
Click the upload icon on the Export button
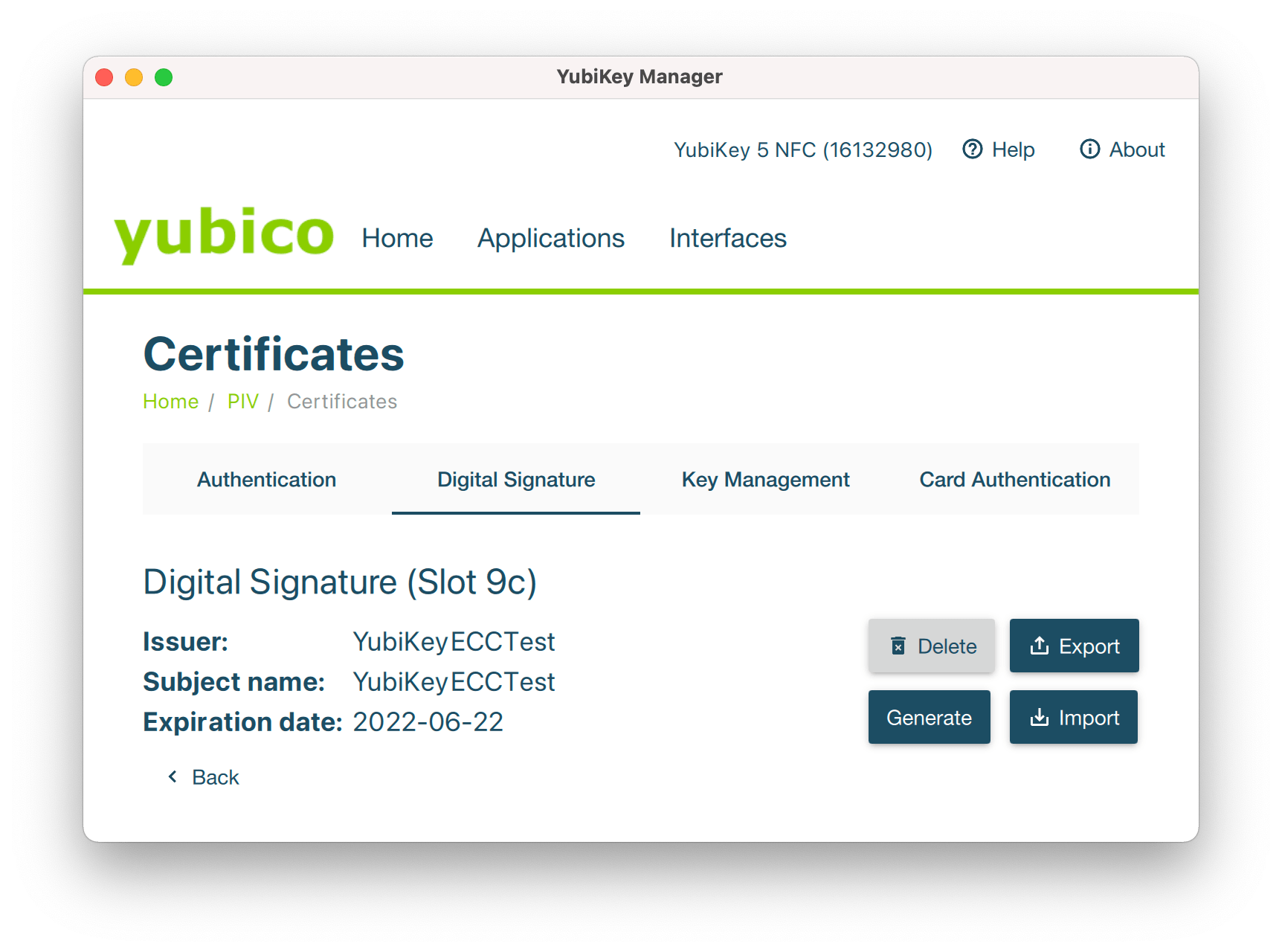[x=1040, y=646]
